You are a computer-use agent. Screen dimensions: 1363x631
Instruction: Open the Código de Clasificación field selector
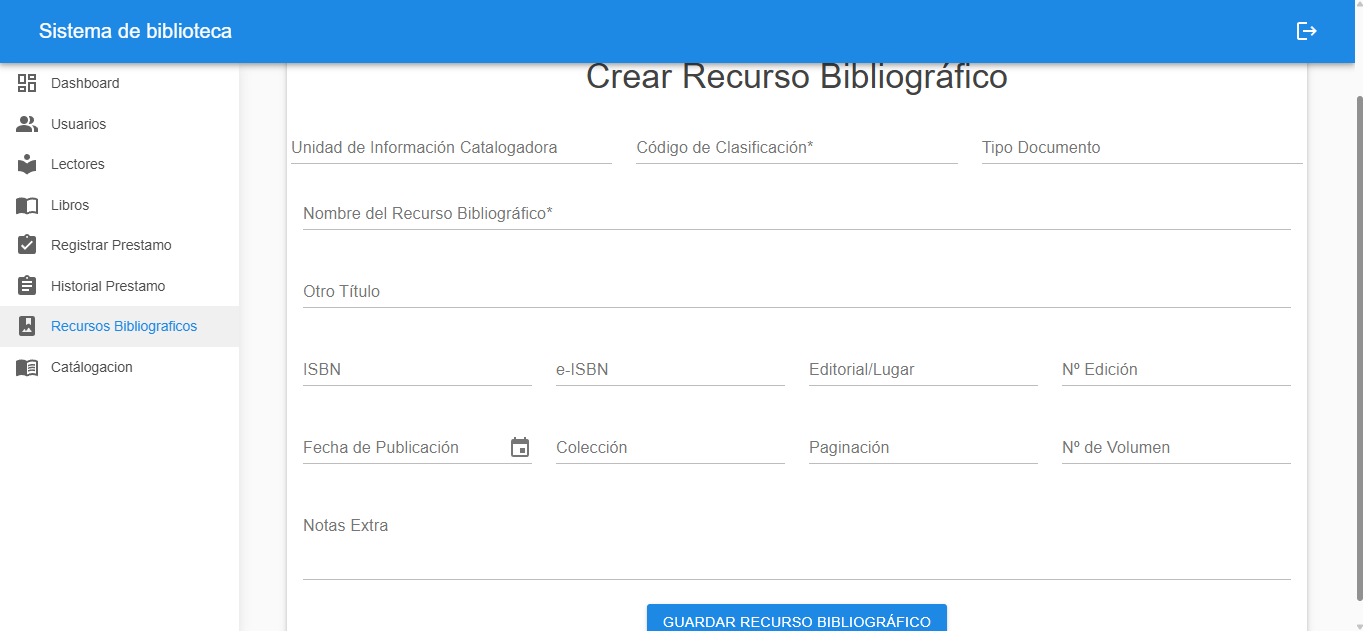pyautogui.click(x=795, y=147)
